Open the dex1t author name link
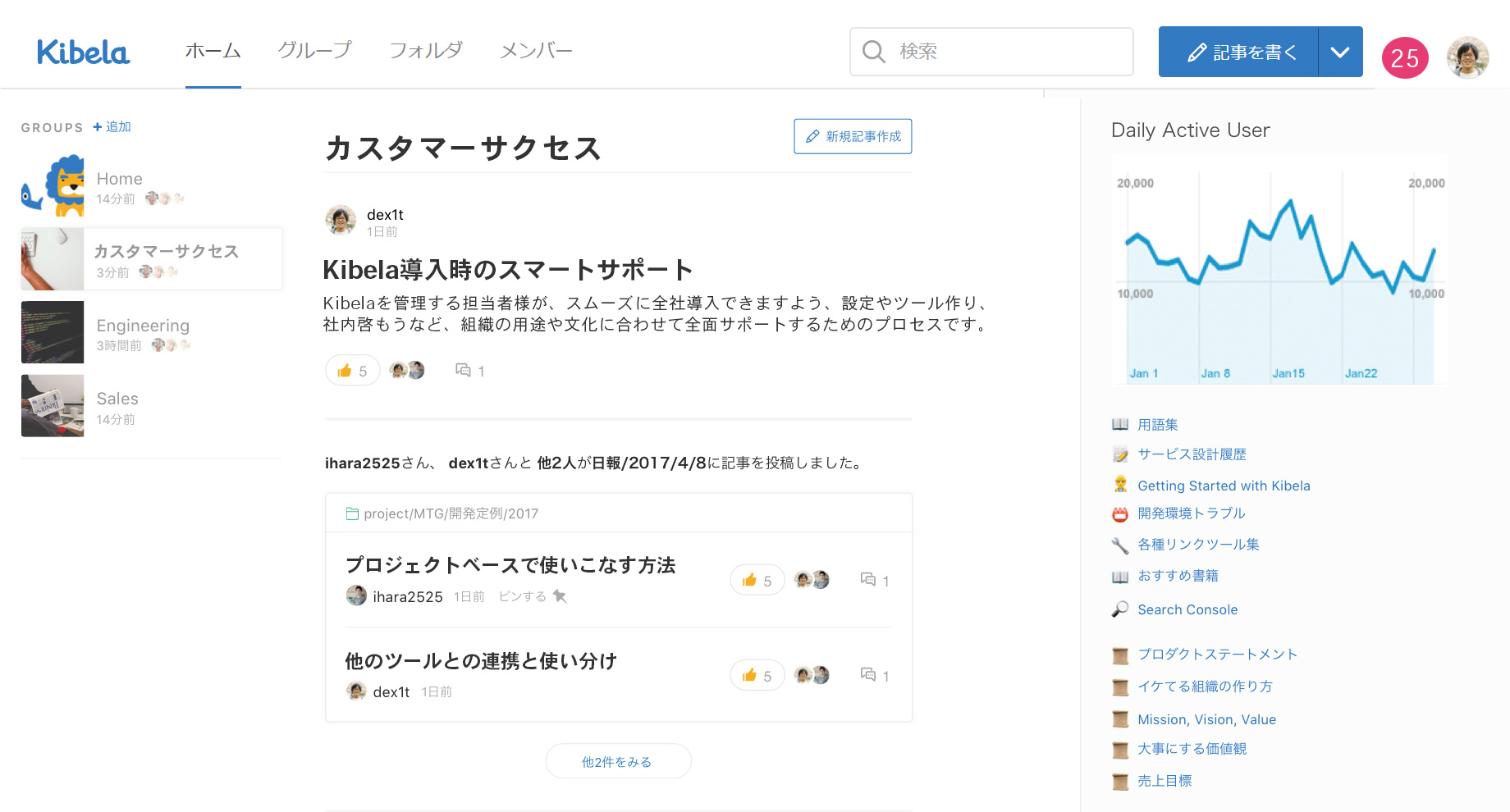 click(385, 215)
